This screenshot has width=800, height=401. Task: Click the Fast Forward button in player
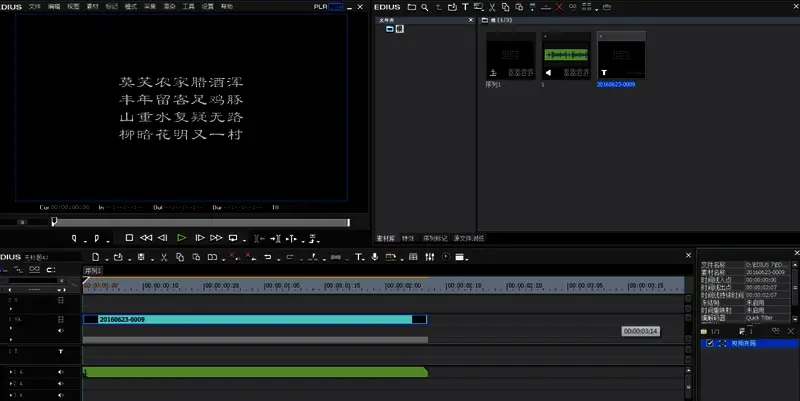[216, 238]
